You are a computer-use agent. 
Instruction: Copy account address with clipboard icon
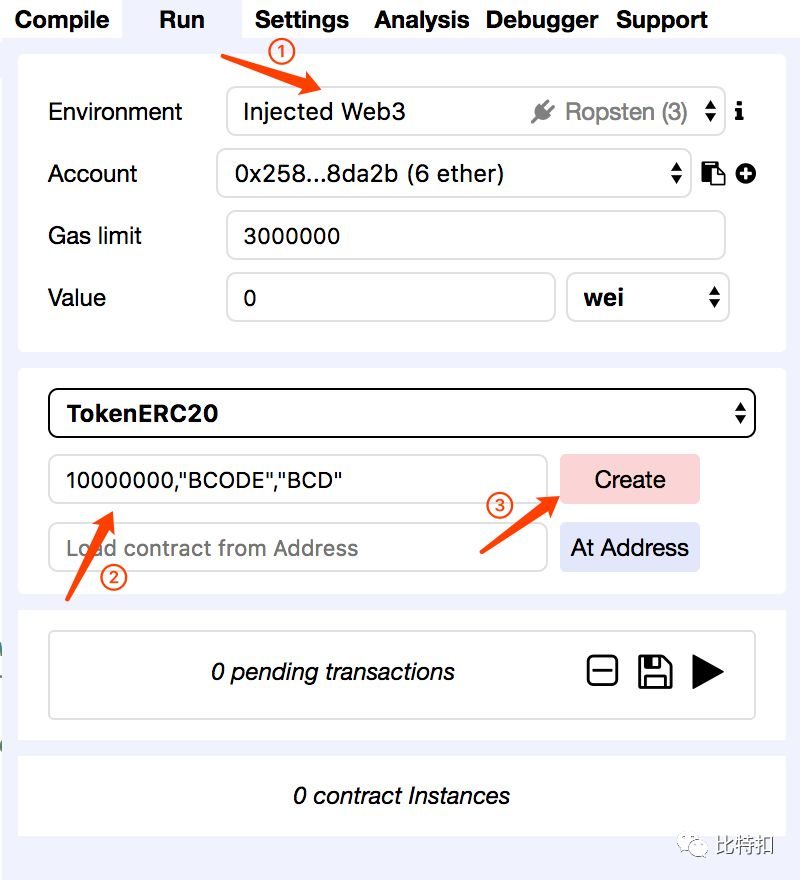pyautogui.click(x=713, y=173)
